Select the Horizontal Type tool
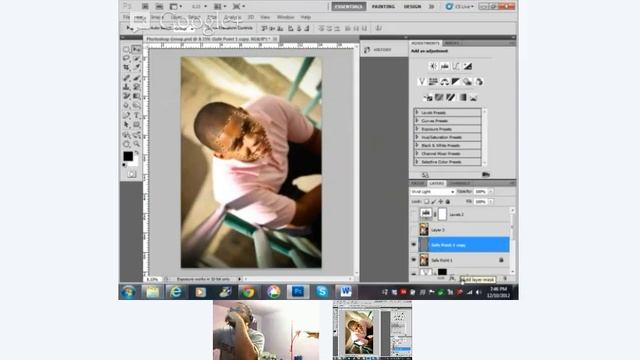 tap(136, 116)
